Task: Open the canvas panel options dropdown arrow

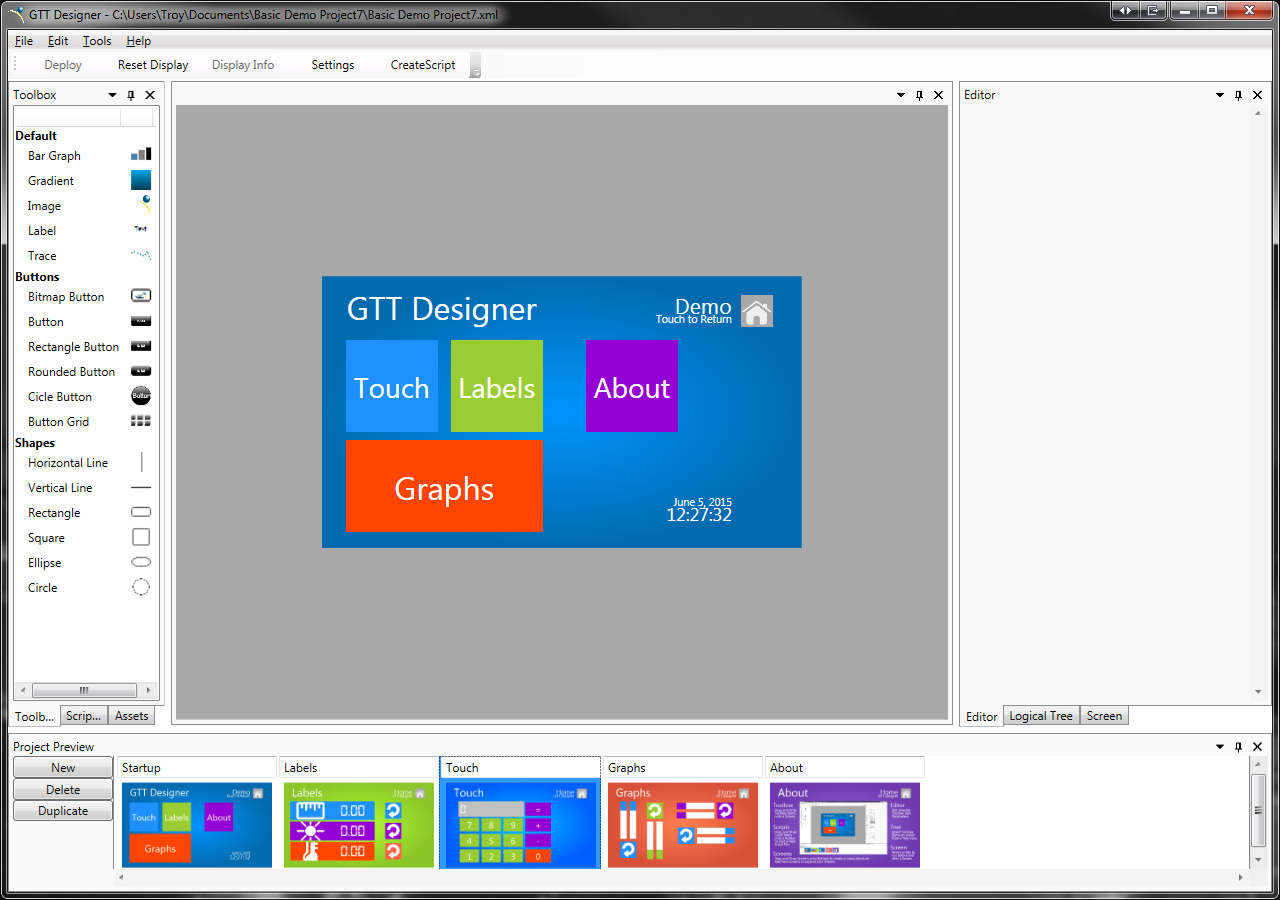Action: tap(901, 95)
